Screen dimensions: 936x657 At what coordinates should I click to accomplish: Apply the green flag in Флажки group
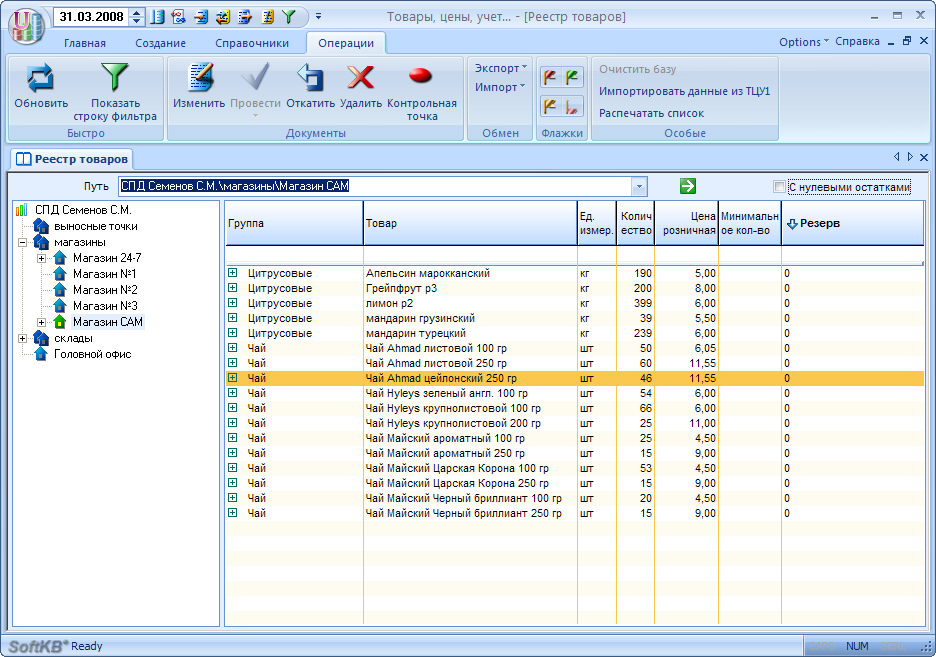(572, 76)
